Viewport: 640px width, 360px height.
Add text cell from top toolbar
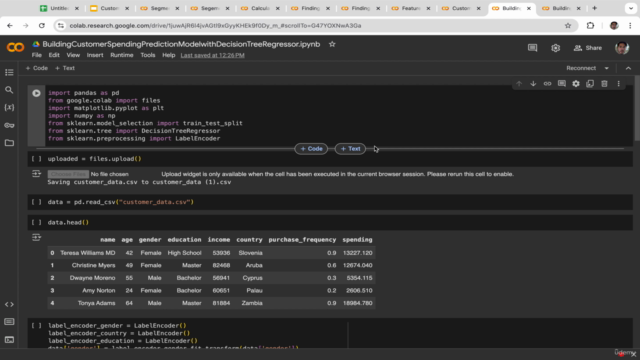[x=65, y=68]
